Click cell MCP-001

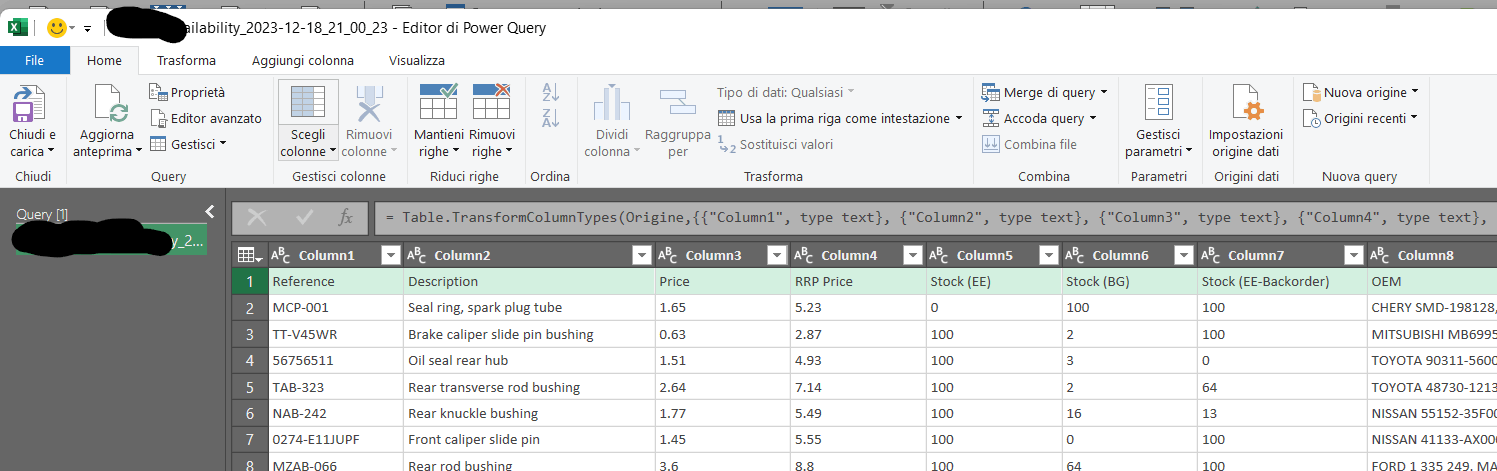click(x=335, y=307)
